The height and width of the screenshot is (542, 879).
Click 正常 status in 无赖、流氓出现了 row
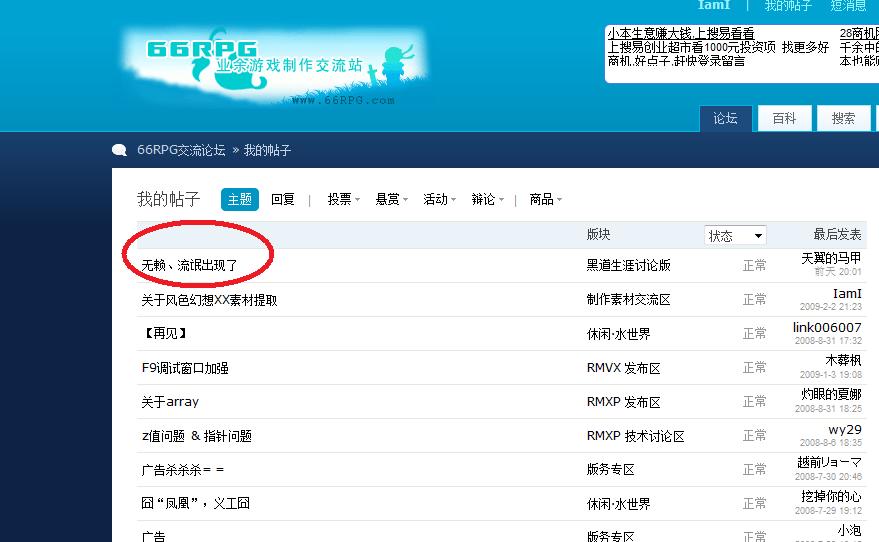(x=754, y=265)
